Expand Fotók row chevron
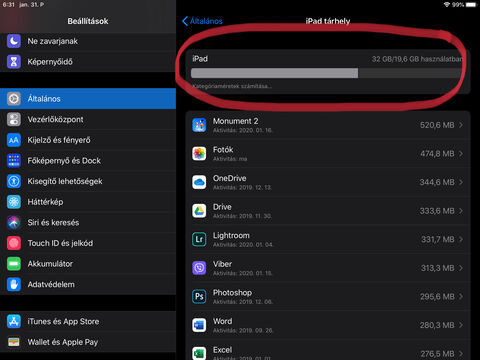Image resolution: width=480 pixels, height=360 pixels. tap(461, 154)
